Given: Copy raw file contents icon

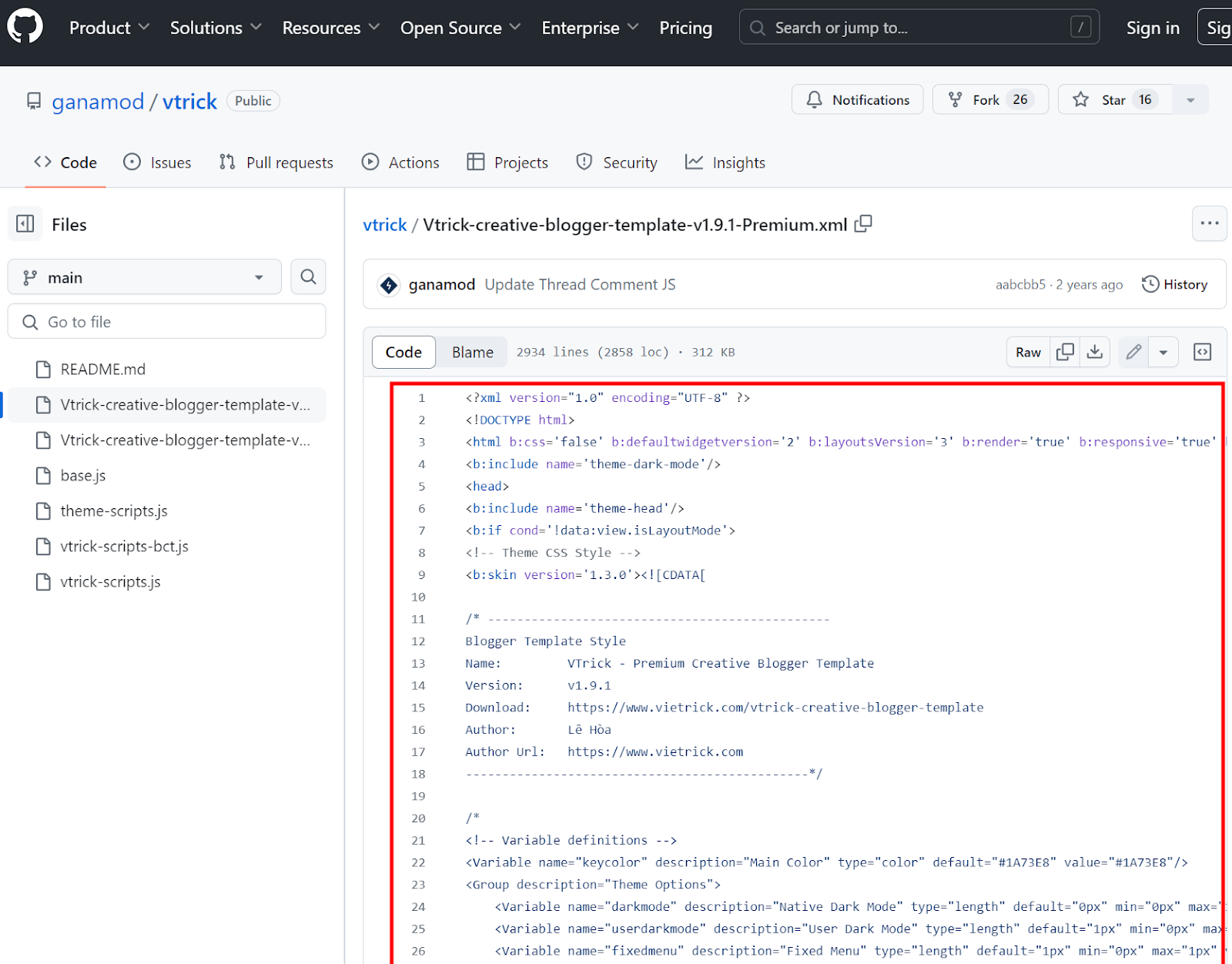Looking at the screenshot, I should pyautogui.click(x=1065, y=352).
